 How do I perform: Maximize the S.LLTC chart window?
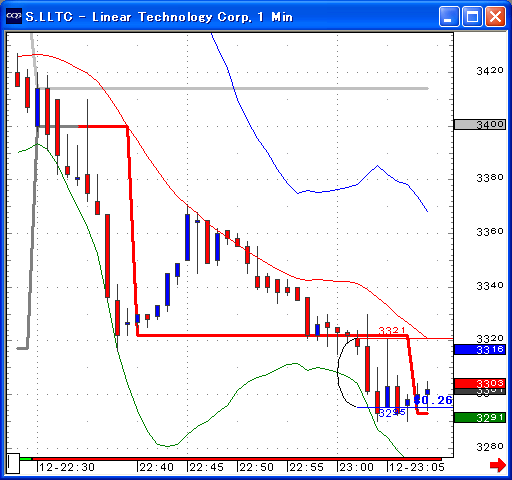(x=472, y=16)
